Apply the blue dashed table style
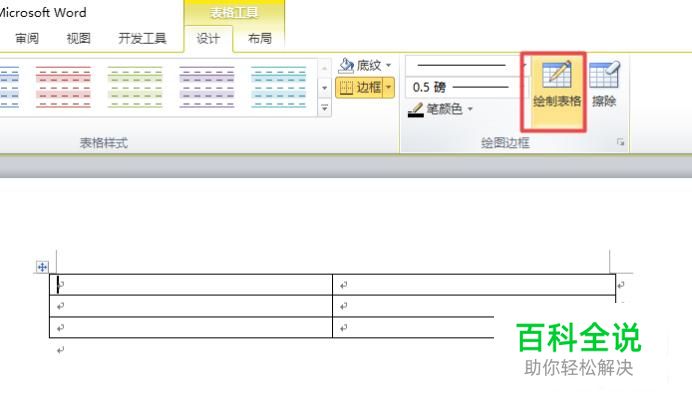The image size is (692, 412). click(9, 87)
